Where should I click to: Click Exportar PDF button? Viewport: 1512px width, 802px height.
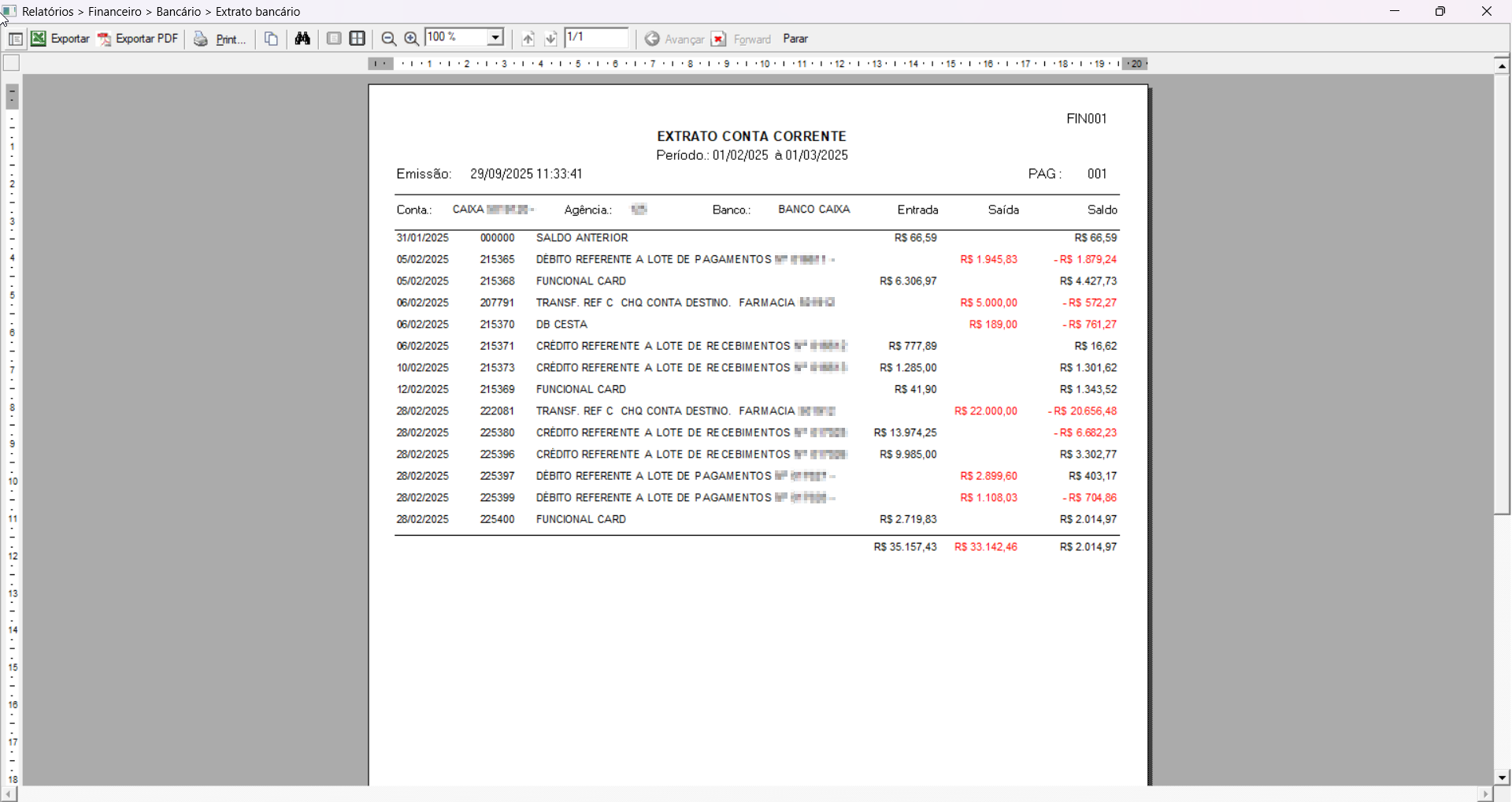139,39
